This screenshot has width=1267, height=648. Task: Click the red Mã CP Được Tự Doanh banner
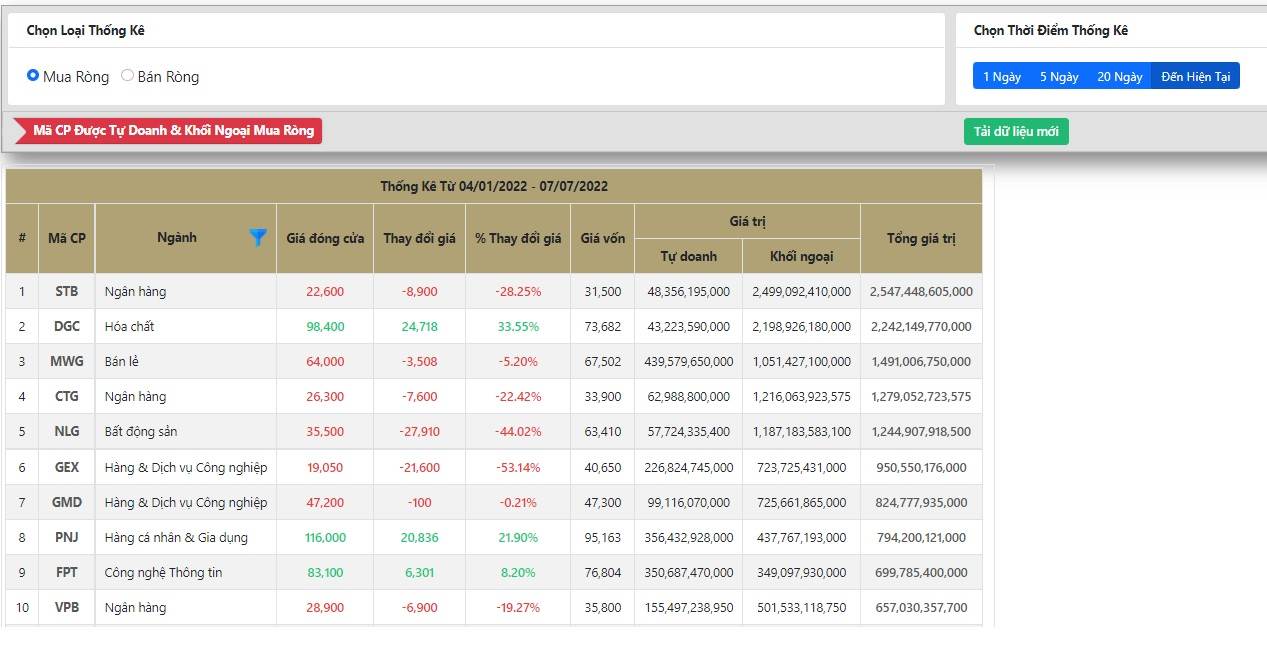169,131
